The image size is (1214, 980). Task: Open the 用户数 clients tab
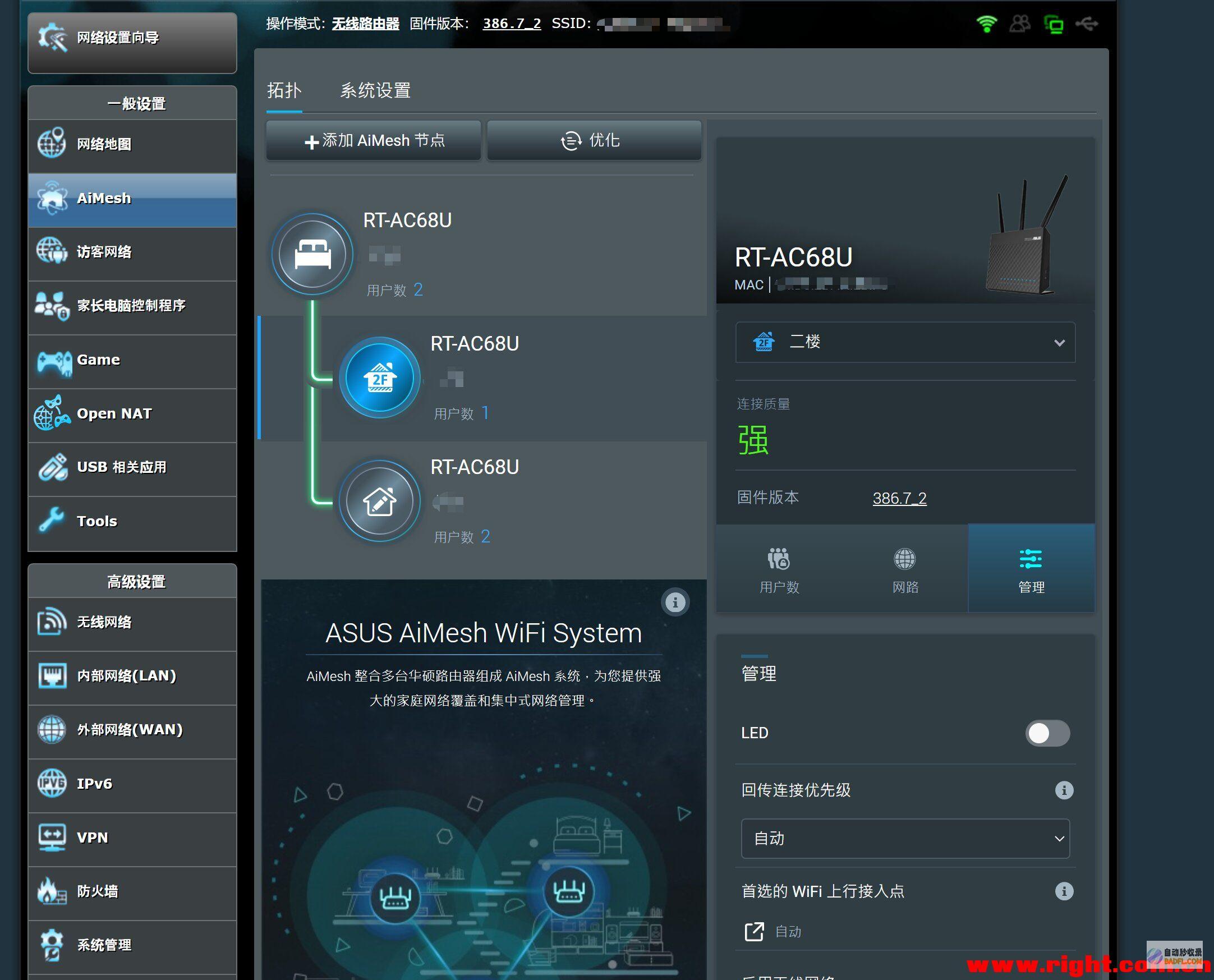(779, 569)
